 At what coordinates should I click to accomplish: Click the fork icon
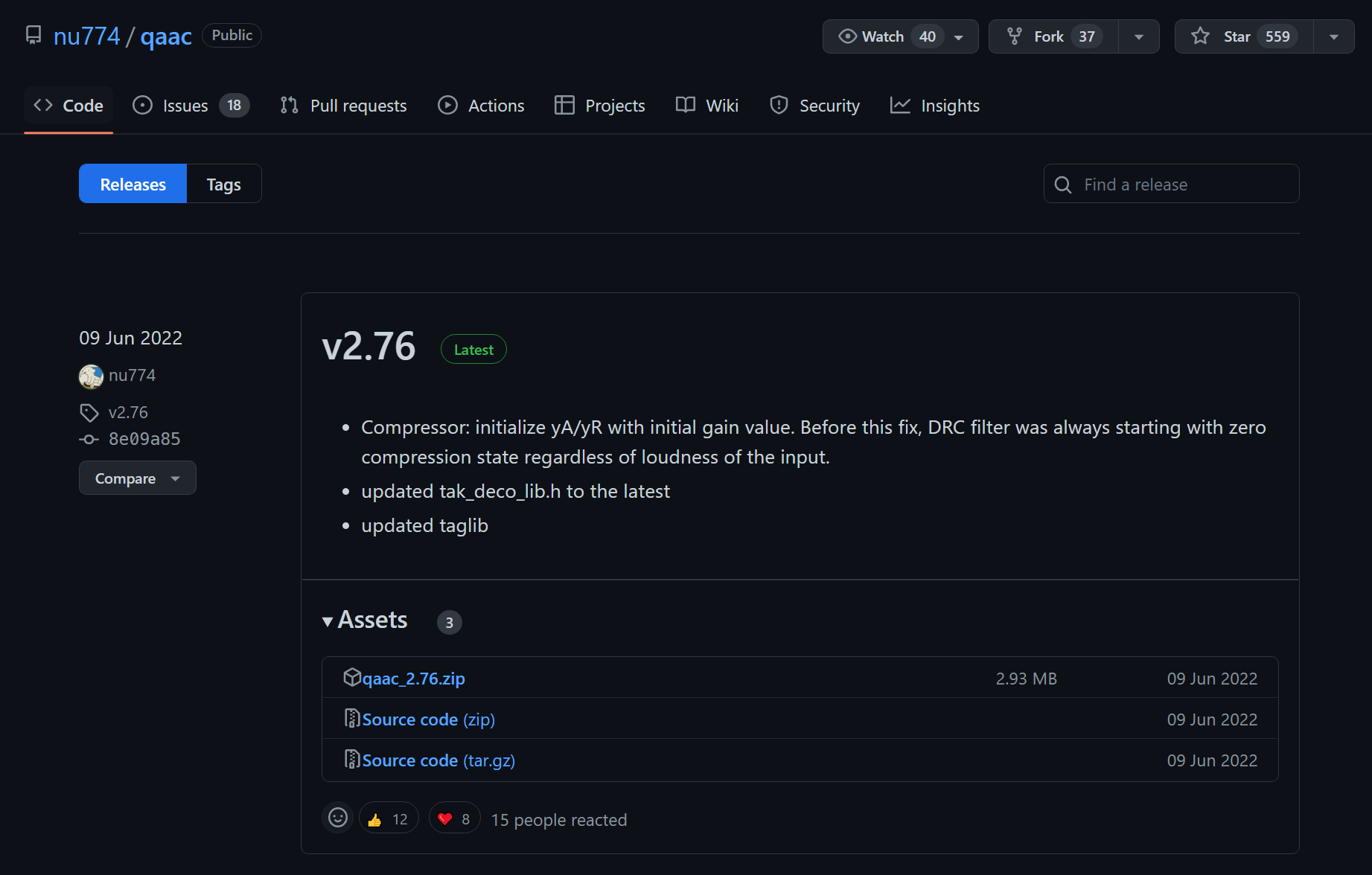point(1014,36)
